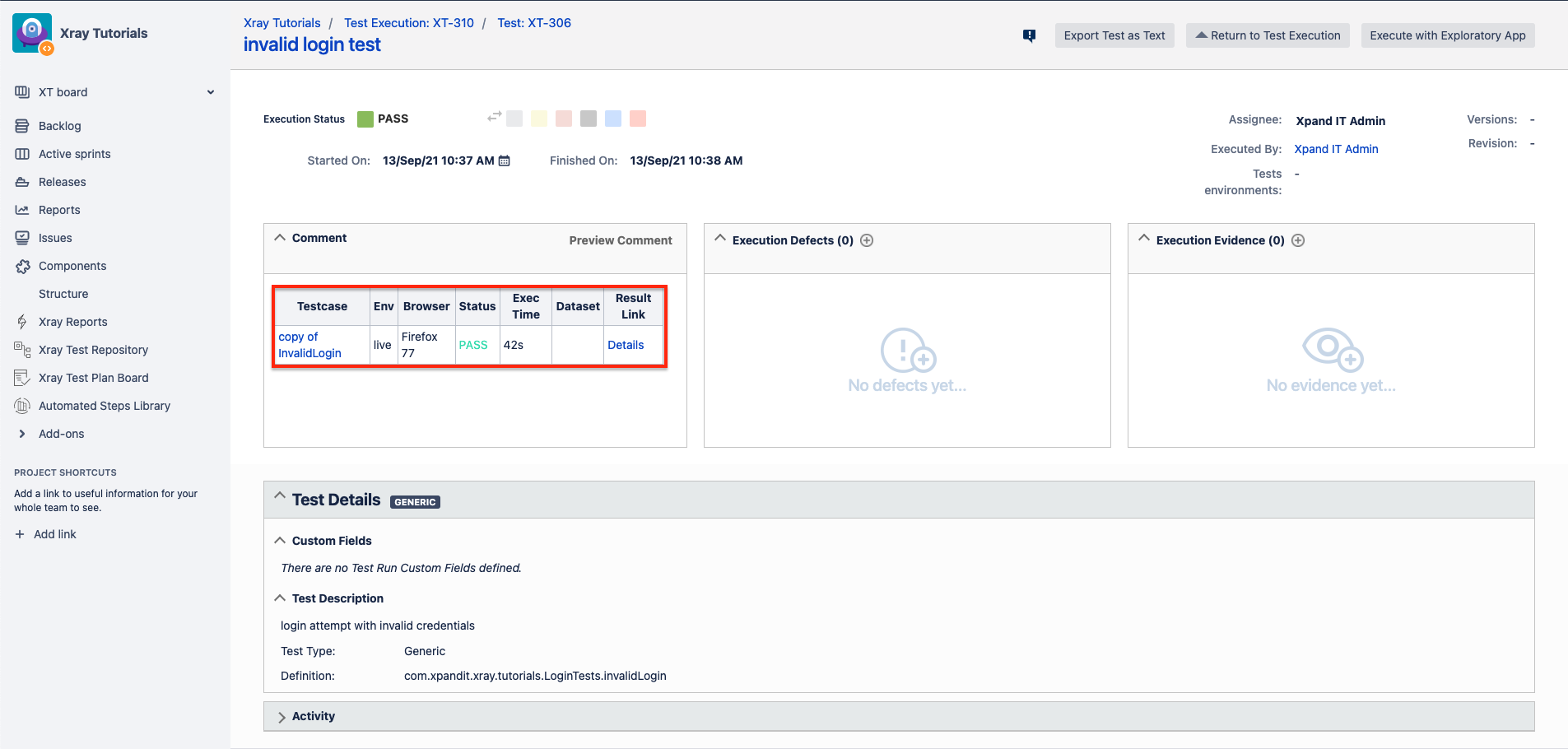This screenshot has width=1568, height=749.
Task: Click the Xray Tutorials project avatar
Action: pyautogui.click(x=33, y=34)
